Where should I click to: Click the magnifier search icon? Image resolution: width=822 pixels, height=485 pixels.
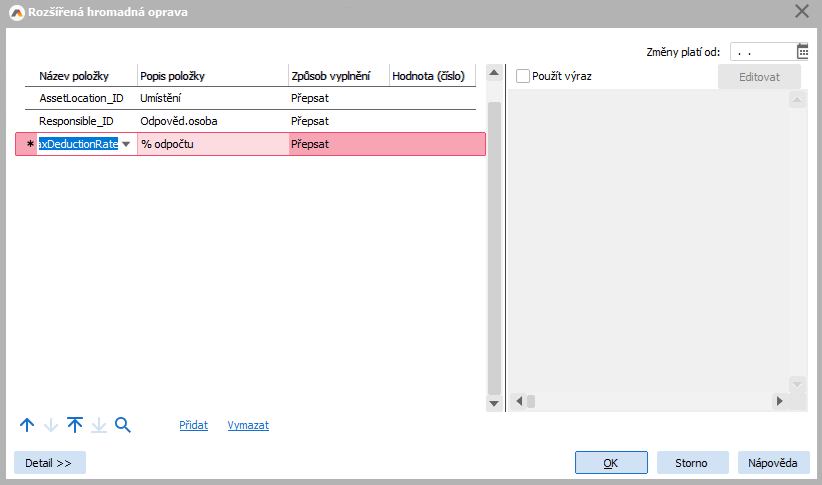[x=123, y=425]
